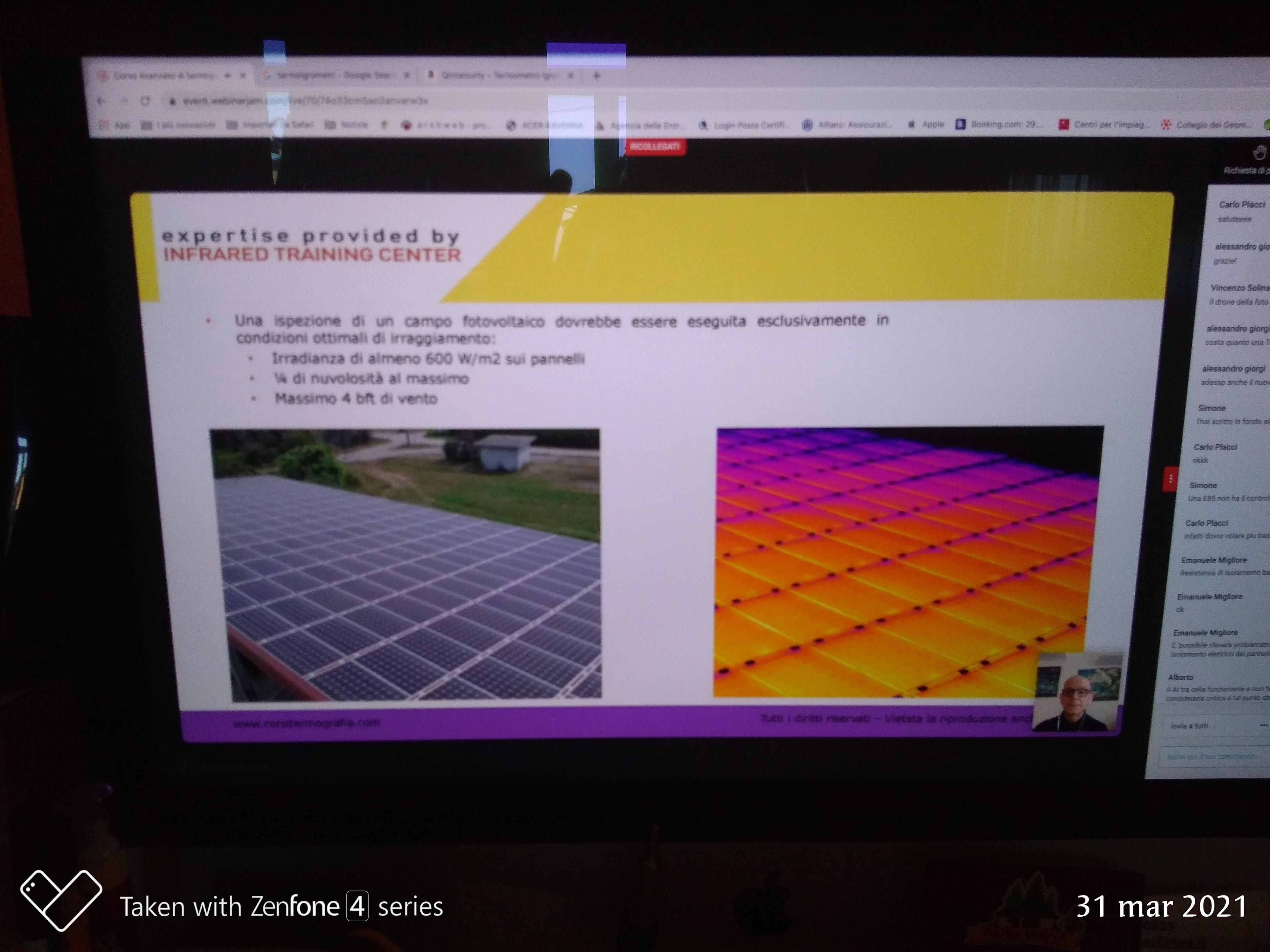The image size is (1270, 952).
Task: Expand the 'Notizie' bookmarks folder
Action: click(x=346, y=125)
